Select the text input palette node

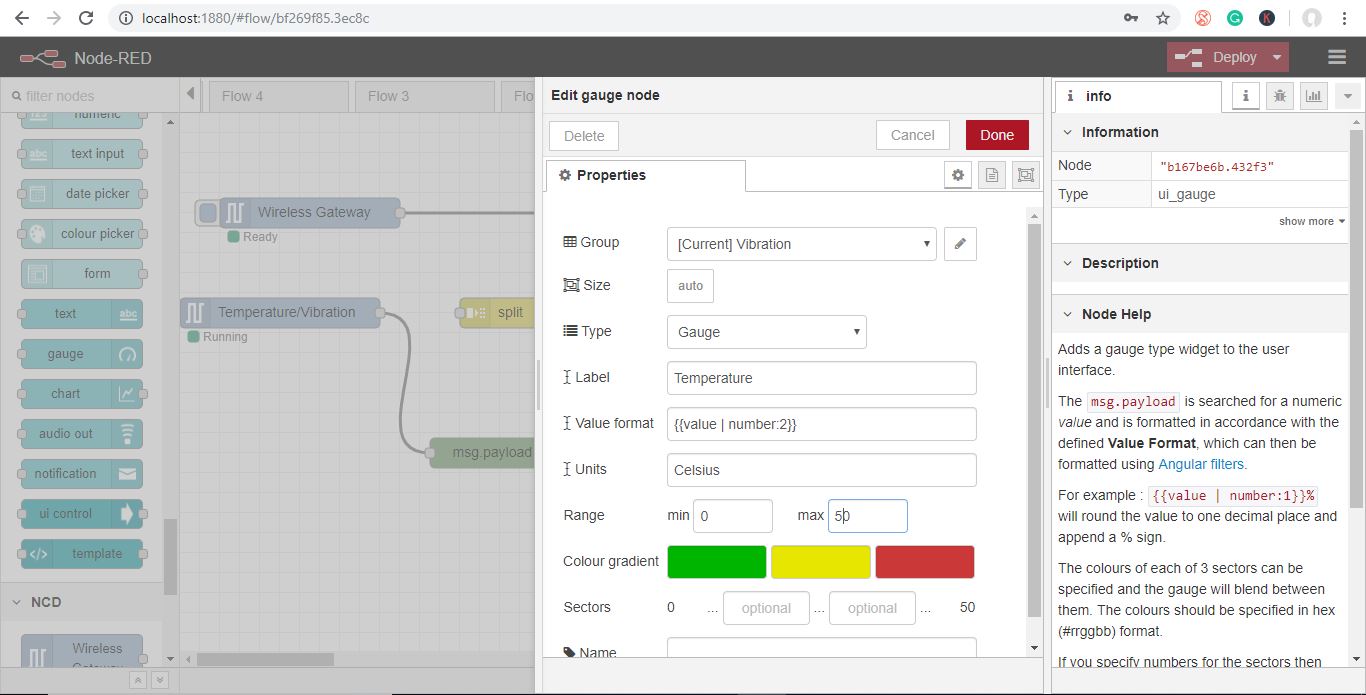tap(82, 154)
